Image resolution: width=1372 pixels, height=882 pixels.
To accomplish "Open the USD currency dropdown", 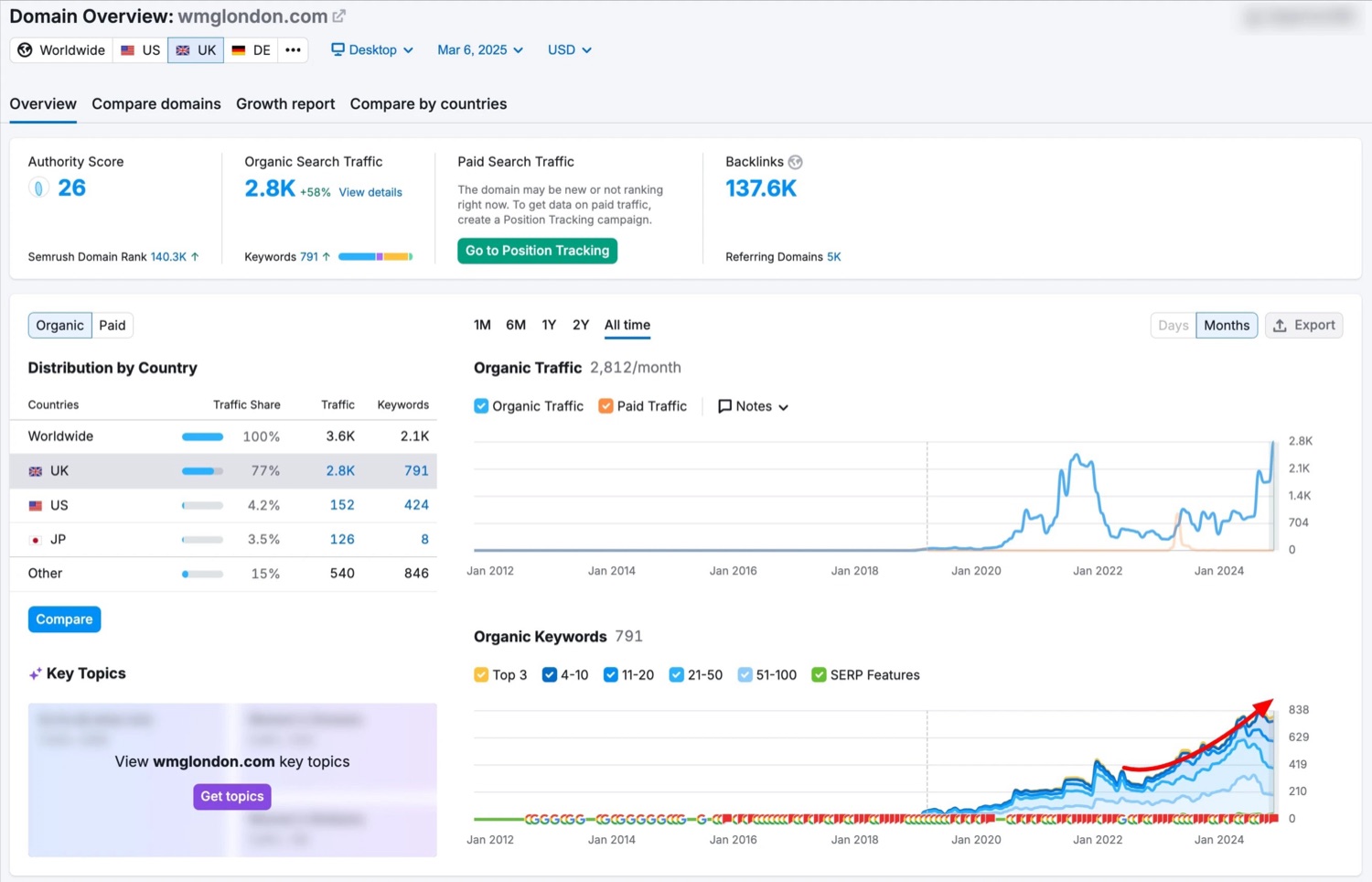I will (569, 50).
